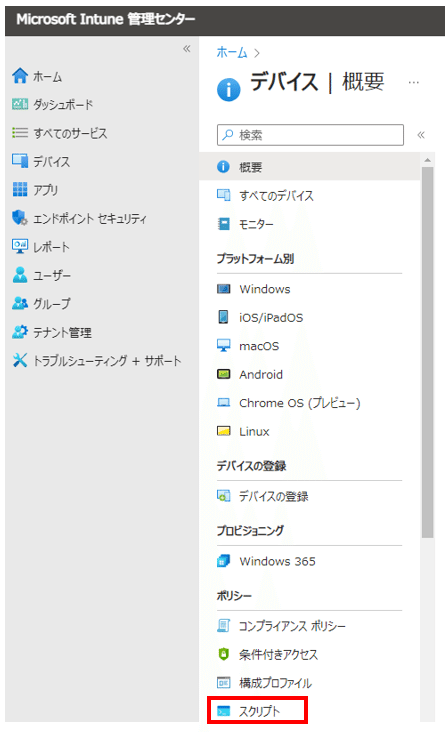
Task: Click the iOS/iPadOS phone icon
Action: pos(224,317)
